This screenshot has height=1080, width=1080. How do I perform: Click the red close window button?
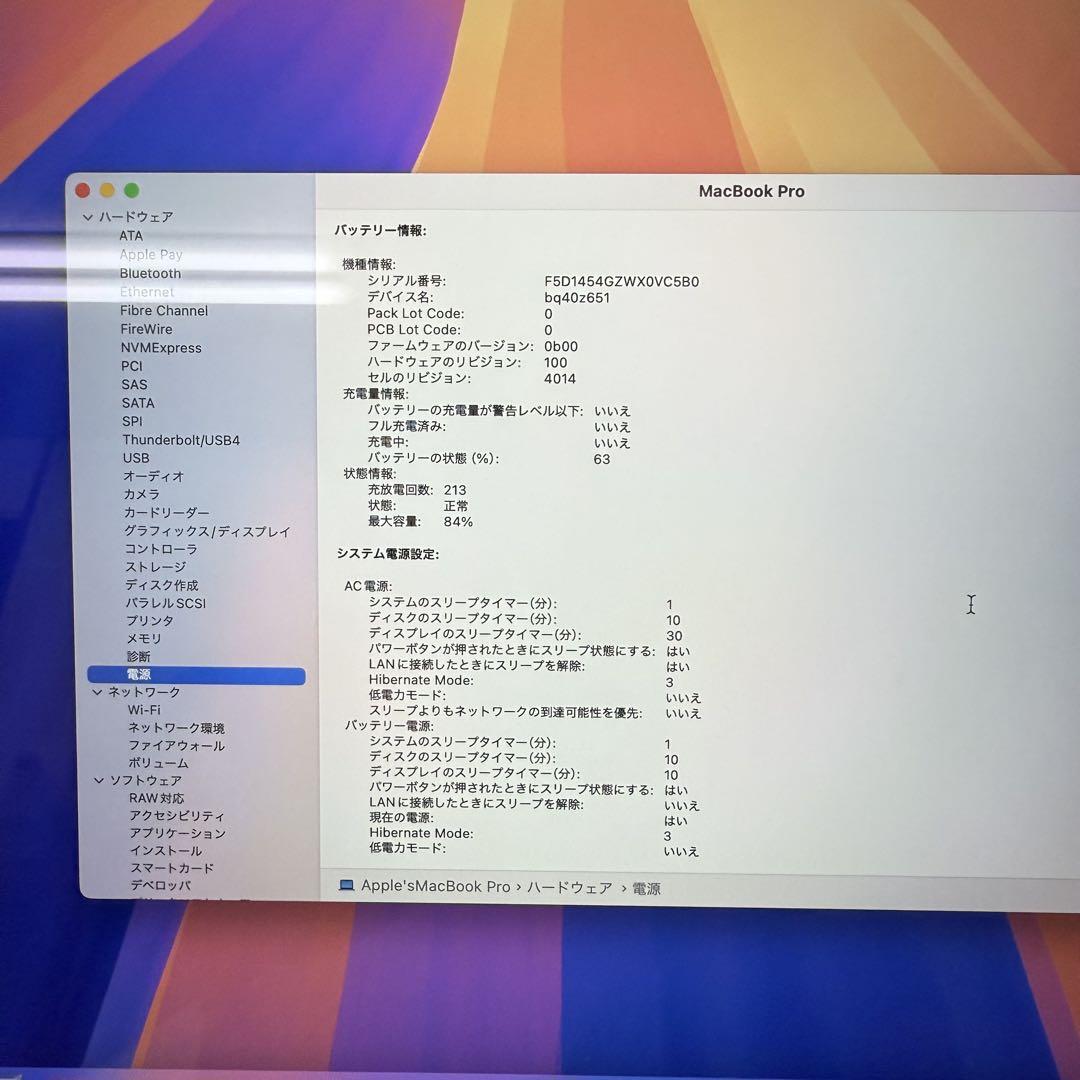(x=83, y=190)
